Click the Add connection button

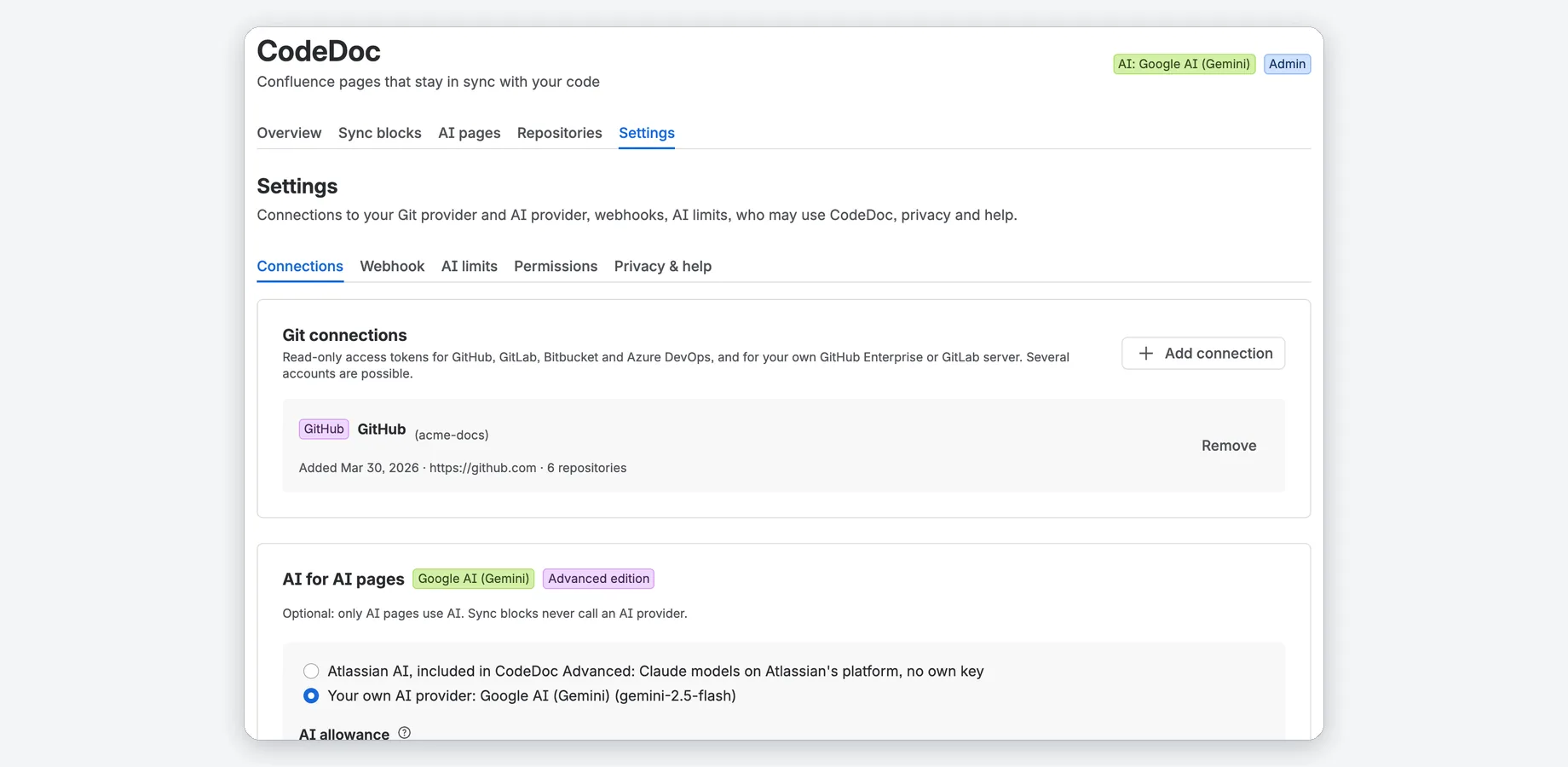tap(1203, 353)
